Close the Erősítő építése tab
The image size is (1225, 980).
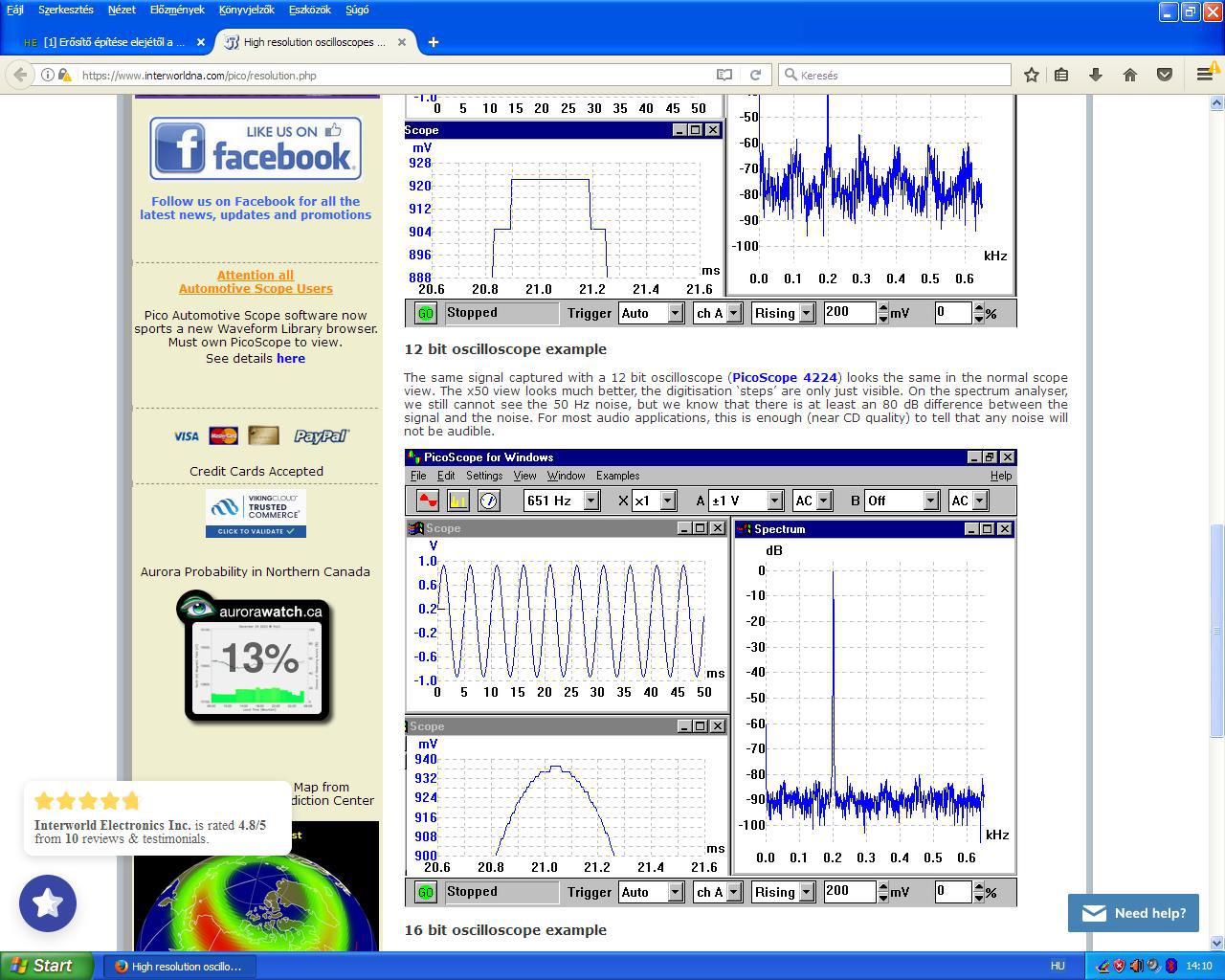[x=200, y=42]
